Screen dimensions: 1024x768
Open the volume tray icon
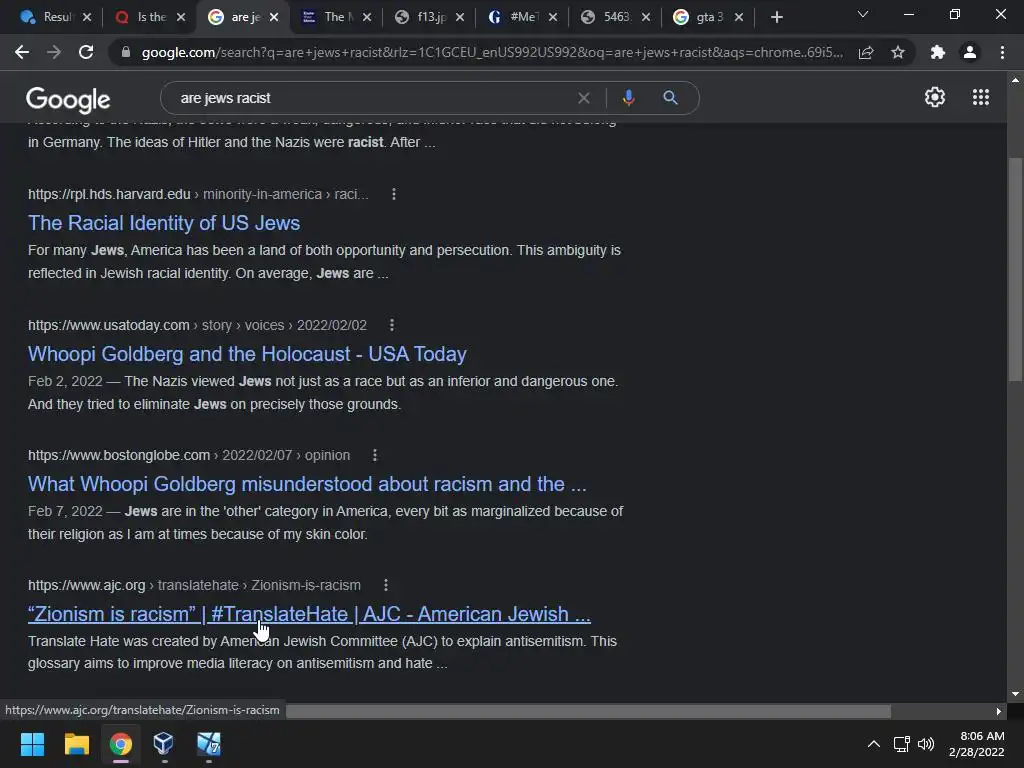click(926, 744)
